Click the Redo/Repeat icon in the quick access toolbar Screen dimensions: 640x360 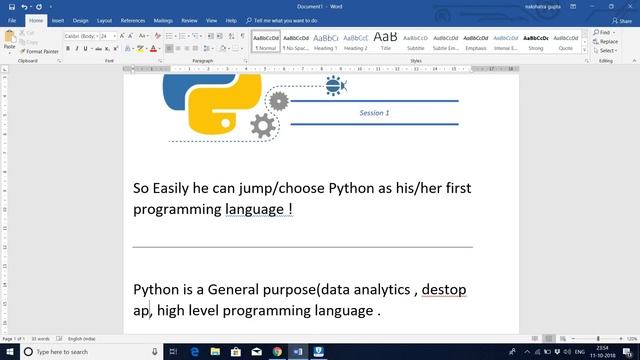tap(39, 7)
